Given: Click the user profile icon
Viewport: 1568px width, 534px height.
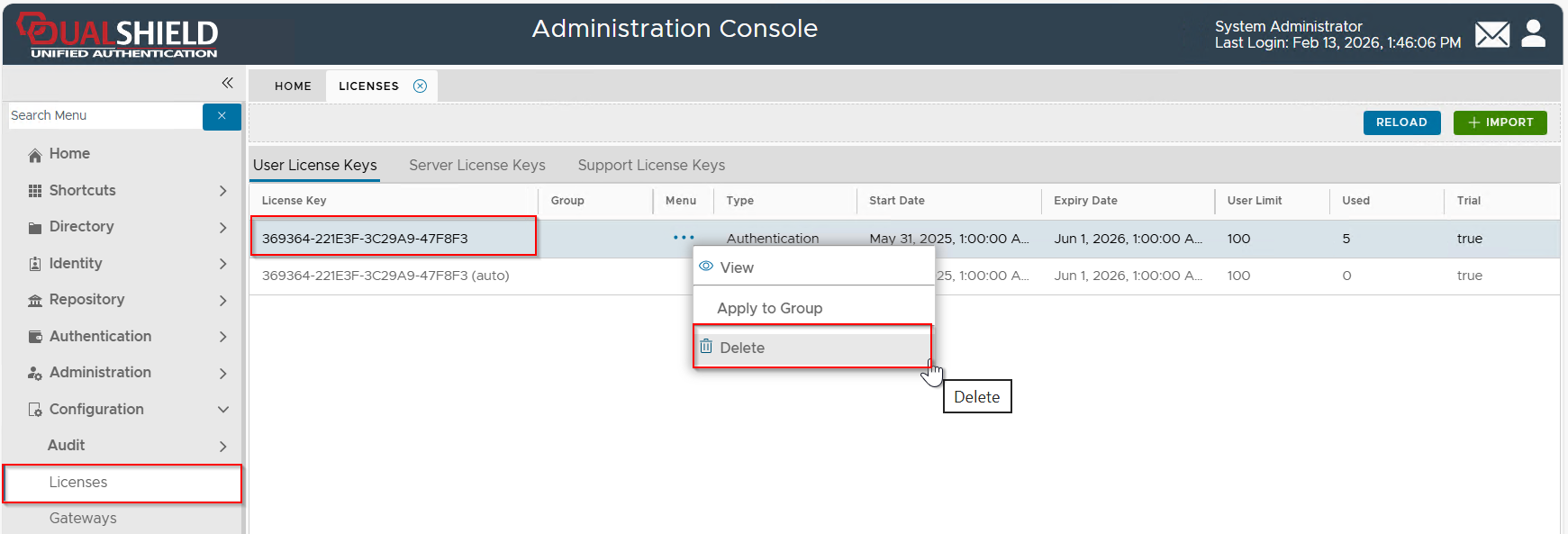Looking at the screenshot, I should tap(1533, 34).
